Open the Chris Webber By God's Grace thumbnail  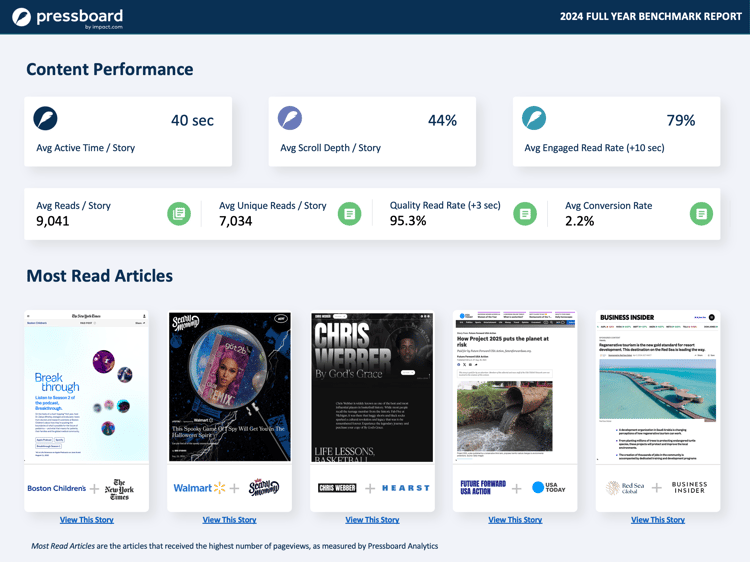(372, 387)
